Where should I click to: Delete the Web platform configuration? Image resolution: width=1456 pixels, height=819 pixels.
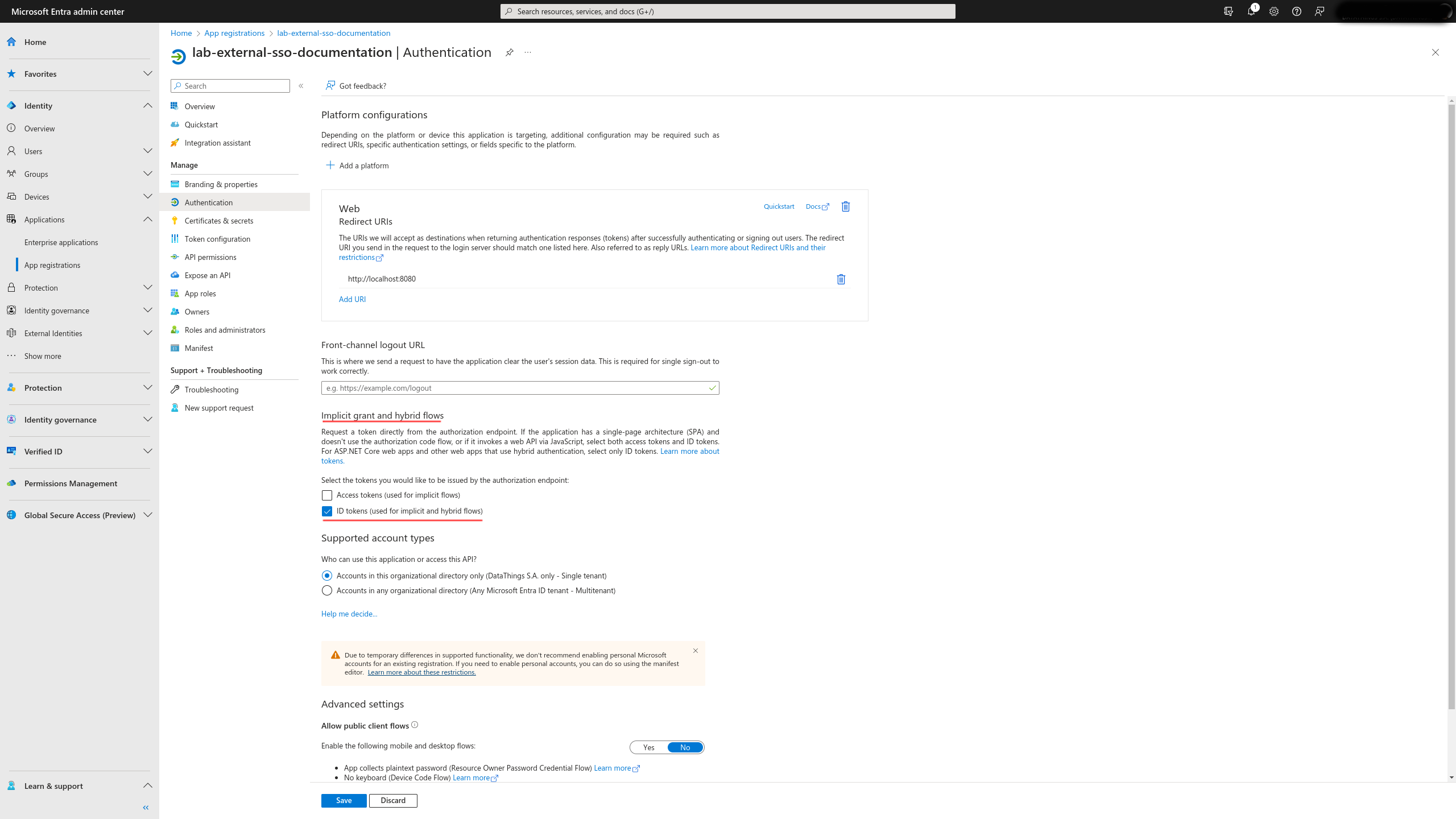tap(846, 206)
